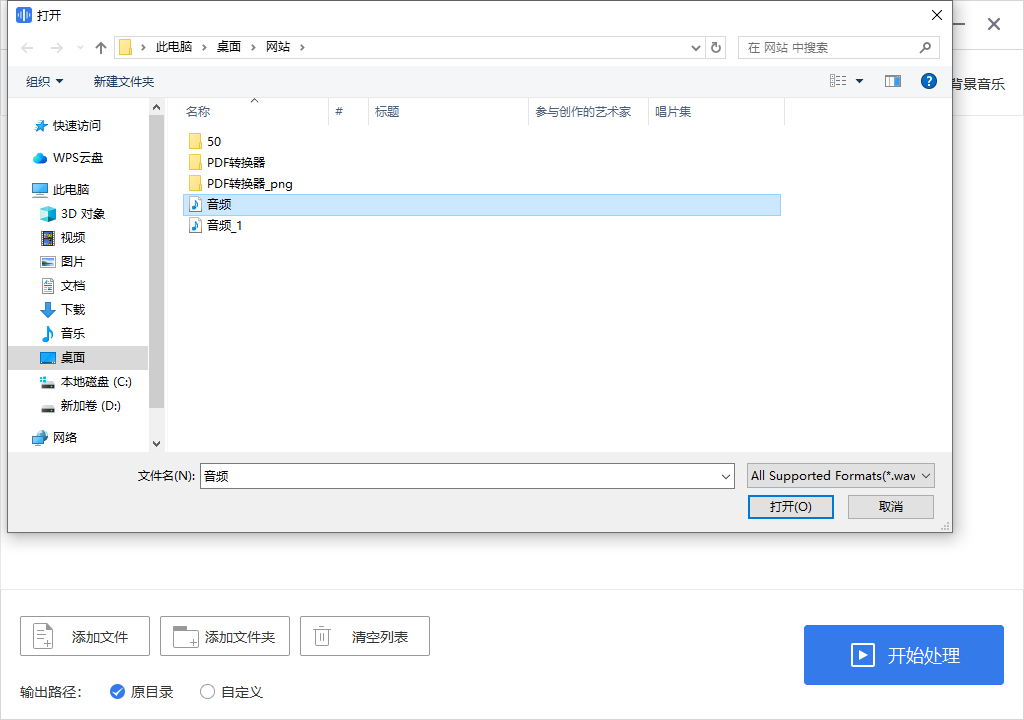This screenshot has width=1024, height=720.
Task: Select 桌面 in the sidebar
Action: click(78, 357)
